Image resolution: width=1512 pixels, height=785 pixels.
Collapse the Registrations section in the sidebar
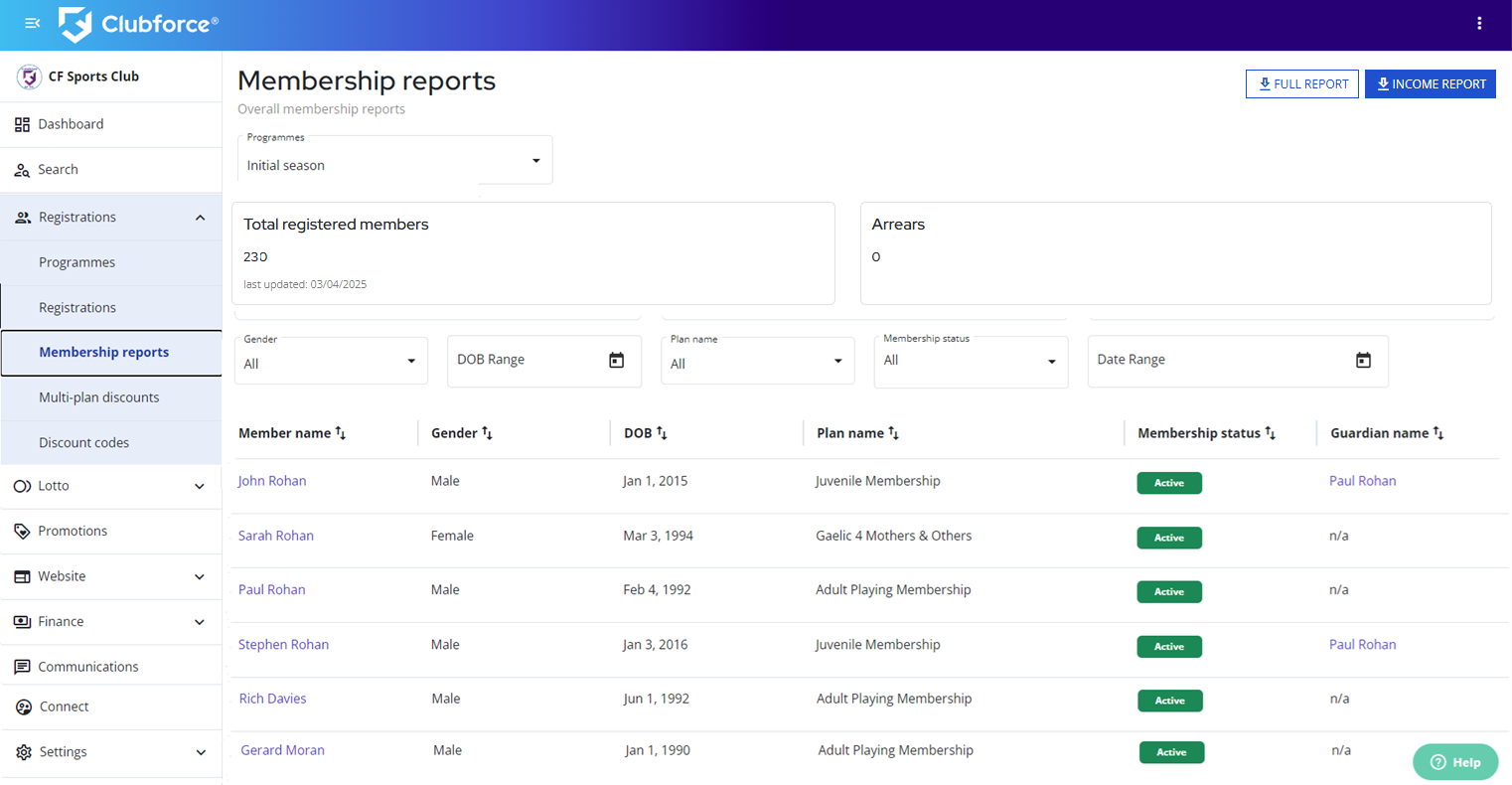tap(200, 217)
